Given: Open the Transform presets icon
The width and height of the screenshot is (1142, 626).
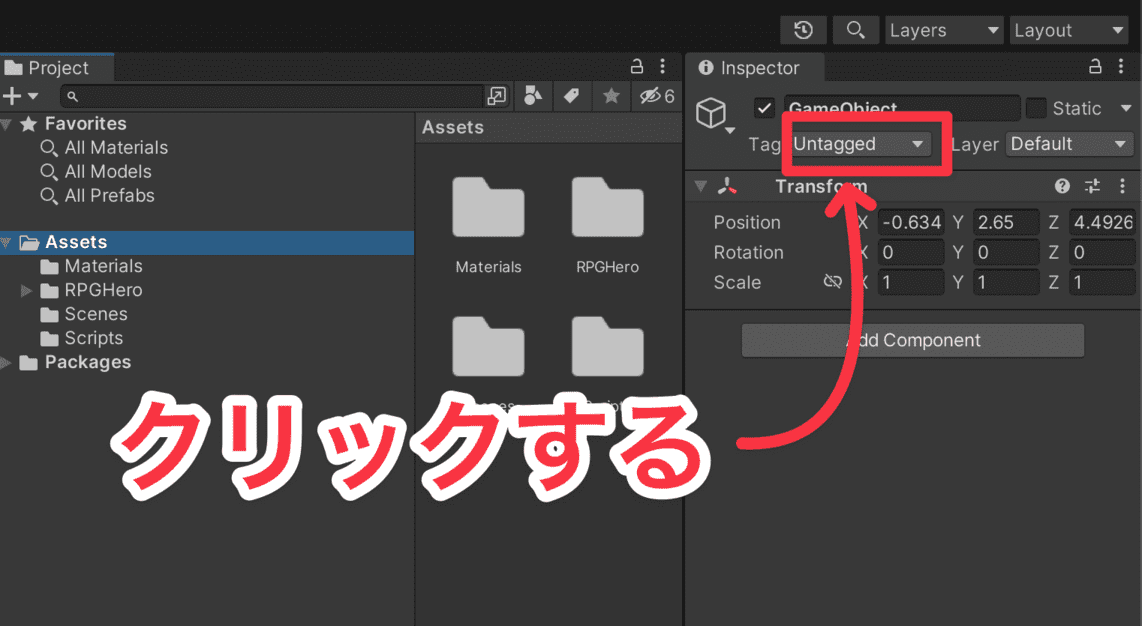Looking at the screenshot, I should point(1090,186).
